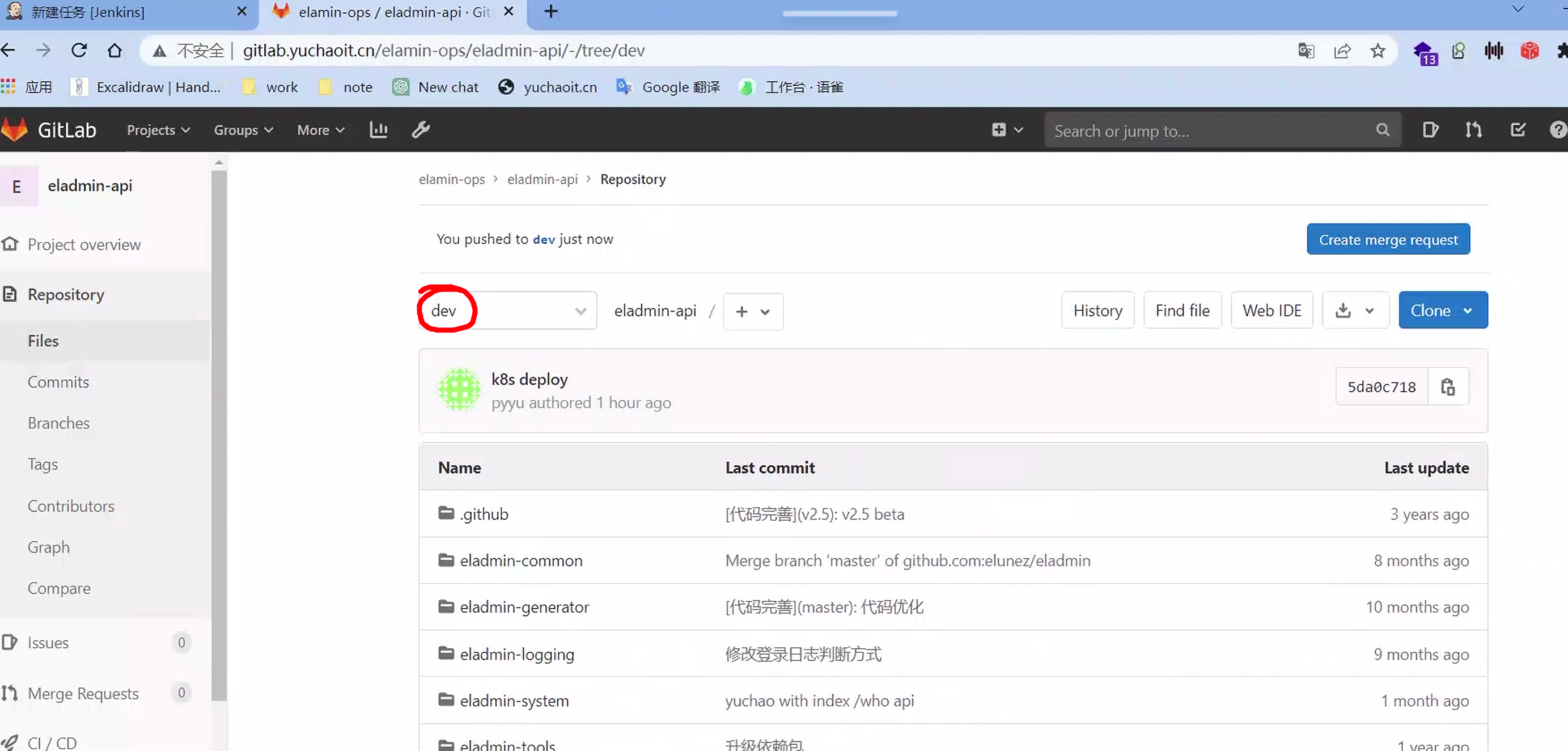This screenshot has width=1568, height=751.
Task: Expand the download source code dropdown
Action: 1355,311
